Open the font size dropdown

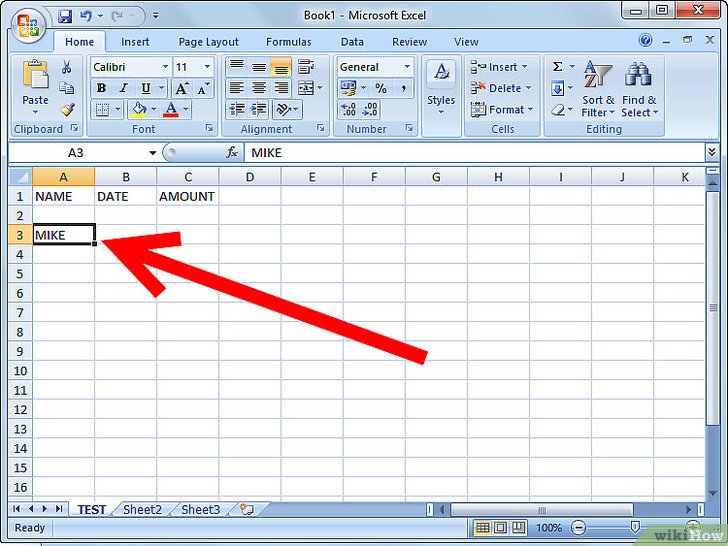click(x=207, y=67)
